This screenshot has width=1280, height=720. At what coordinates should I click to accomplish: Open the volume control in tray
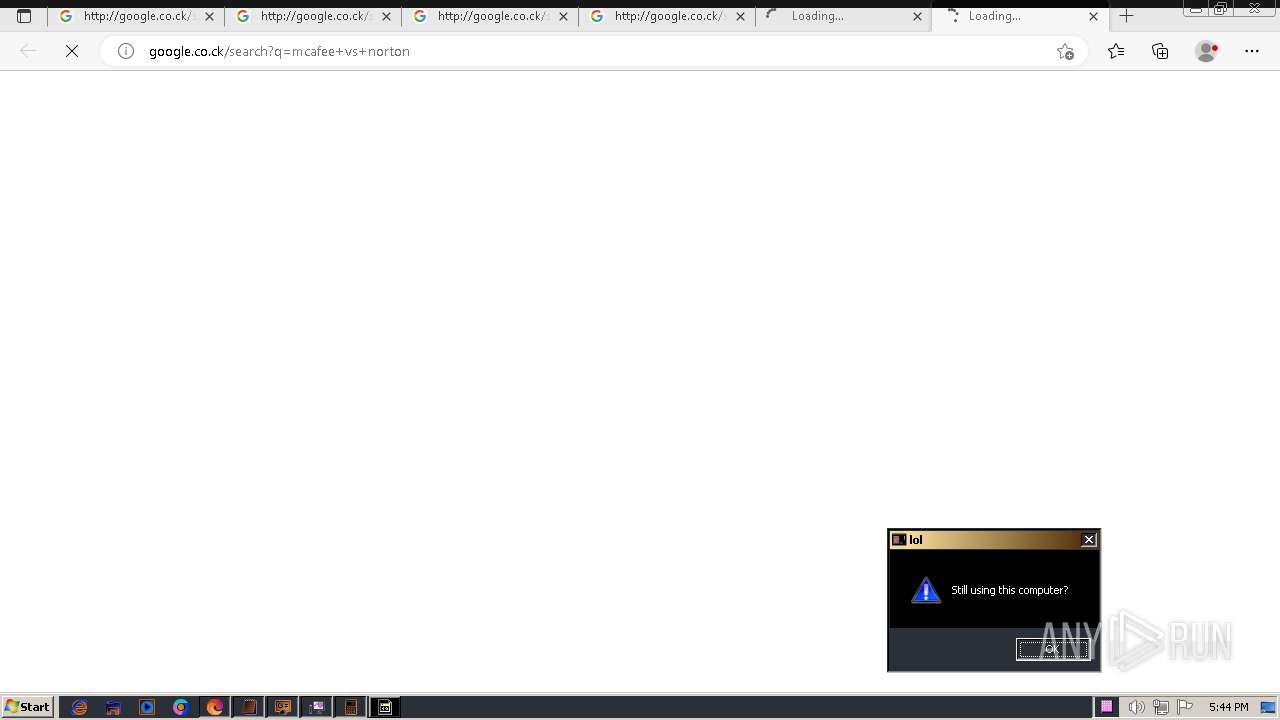point(1136,707)
